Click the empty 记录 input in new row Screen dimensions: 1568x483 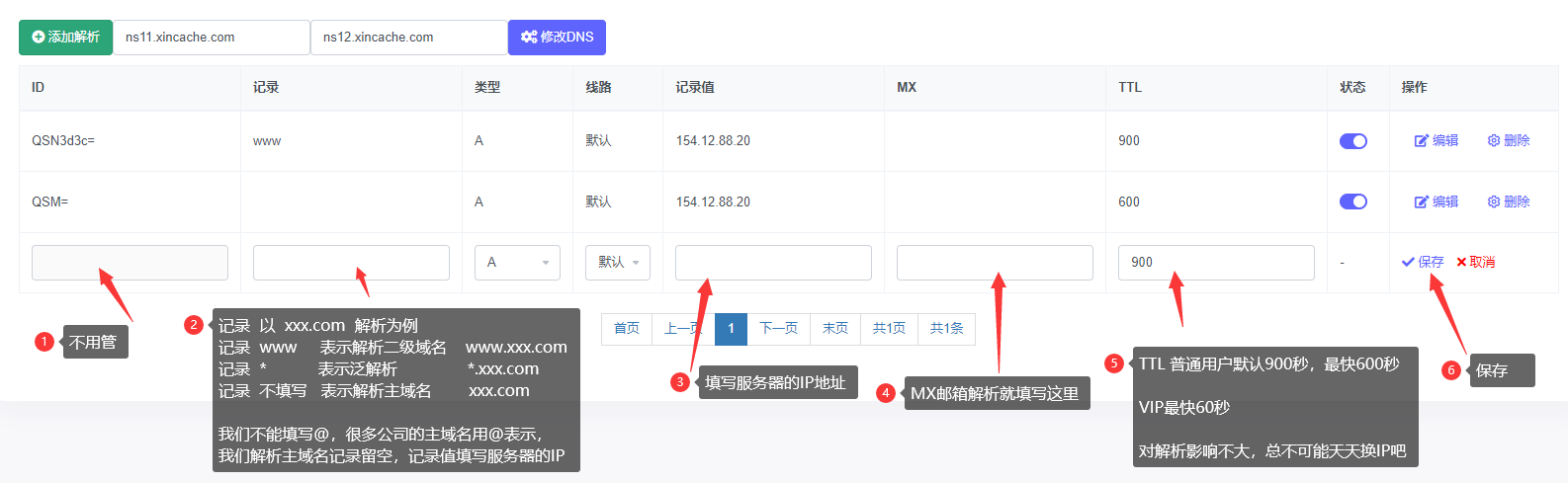pos(351,263)
